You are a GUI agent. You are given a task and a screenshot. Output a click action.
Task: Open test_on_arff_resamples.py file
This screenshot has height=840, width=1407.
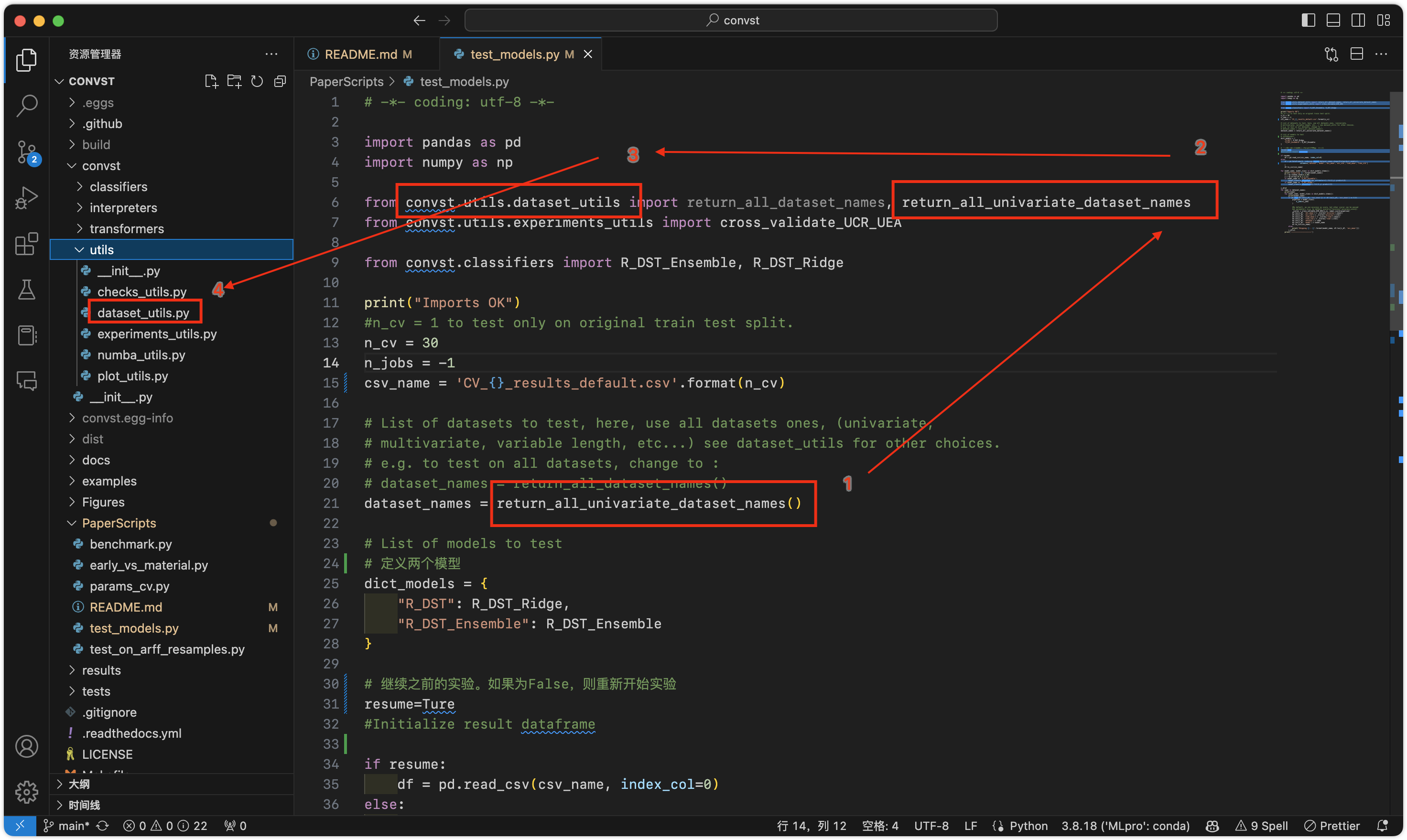point(167,649)
